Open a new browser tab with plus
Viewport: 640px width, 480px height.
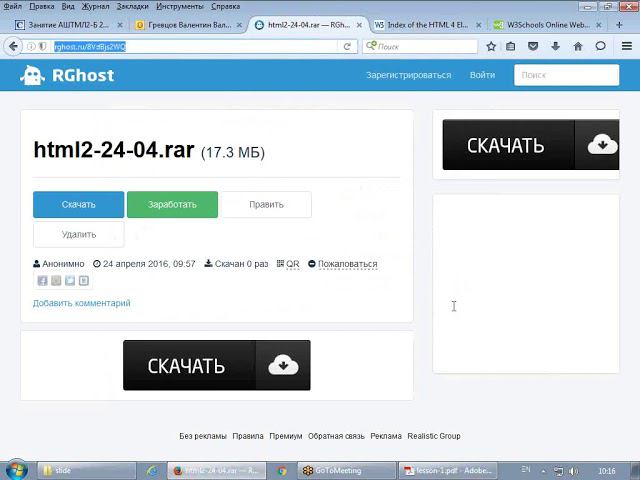point(619,25)
